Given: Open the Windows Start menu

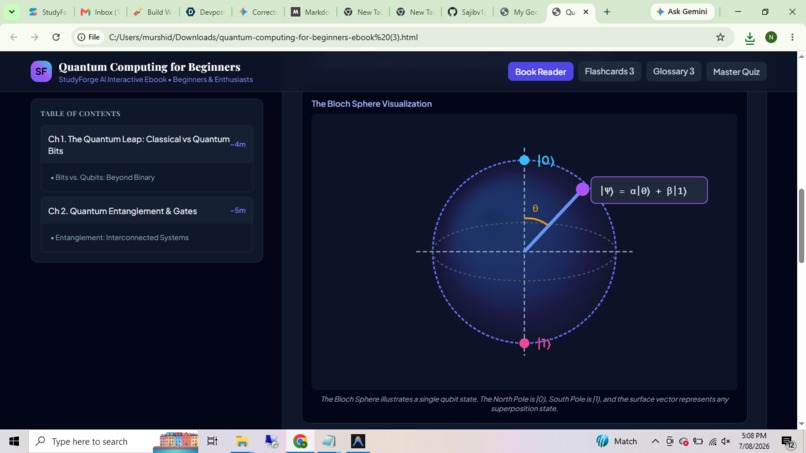Looking at the screenshot, I should (x=14, y=441).
